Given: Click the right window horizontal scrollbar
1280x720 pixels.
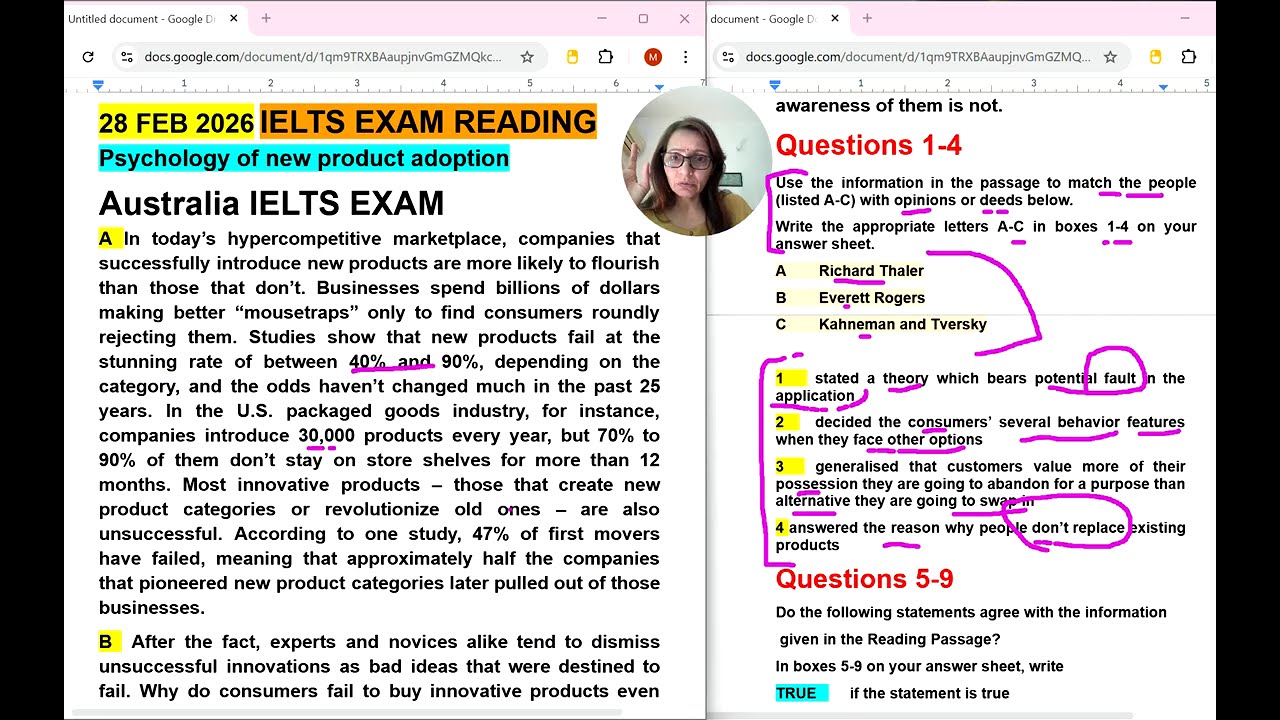Looking at the screenshot, I should point(920,714).
